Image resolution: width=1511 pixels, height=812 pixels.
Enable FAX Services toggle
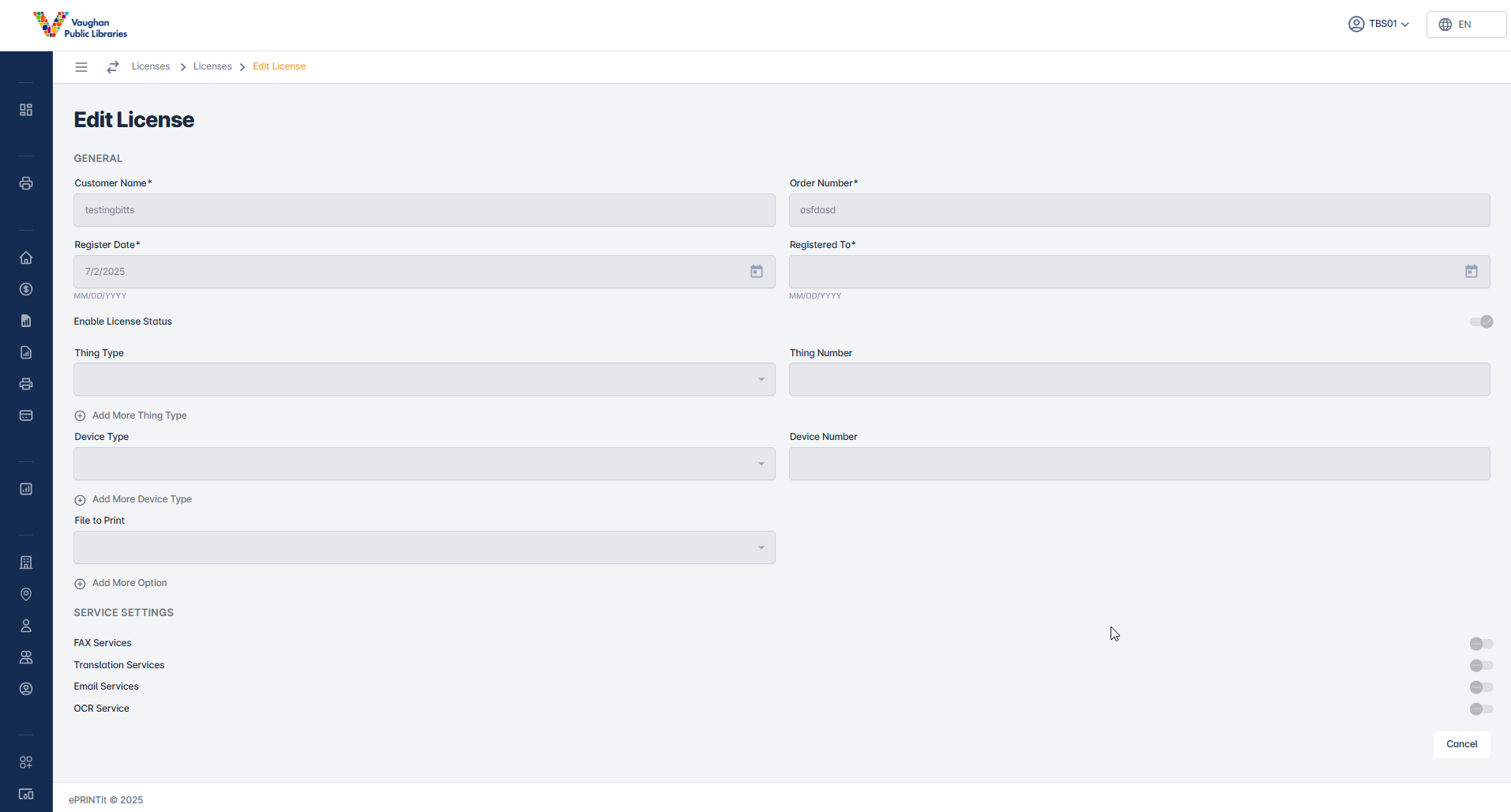(x=1481, y=644)
